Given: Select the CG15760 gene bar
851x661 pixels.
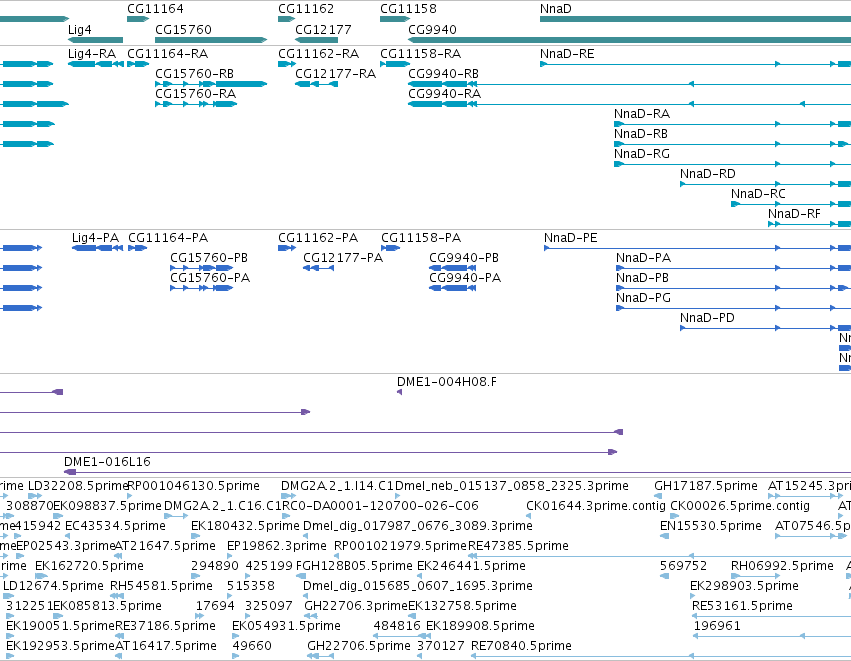Looking at the screenshot, I should pos(211,40).
